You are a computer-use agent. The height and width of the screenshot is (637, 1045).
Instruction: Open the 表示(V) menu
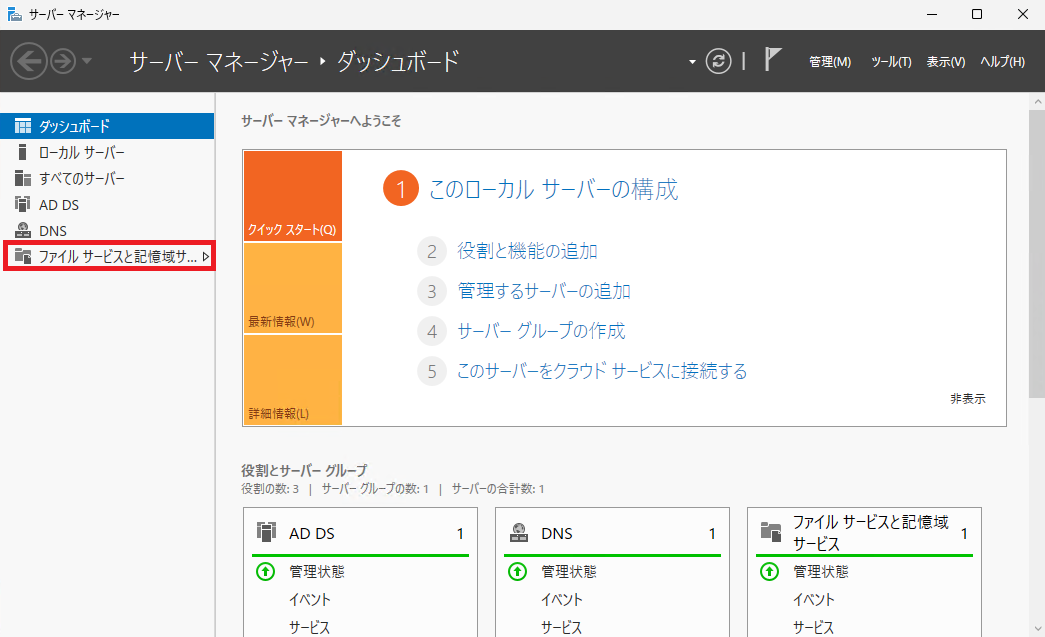(x=946, y=62)
